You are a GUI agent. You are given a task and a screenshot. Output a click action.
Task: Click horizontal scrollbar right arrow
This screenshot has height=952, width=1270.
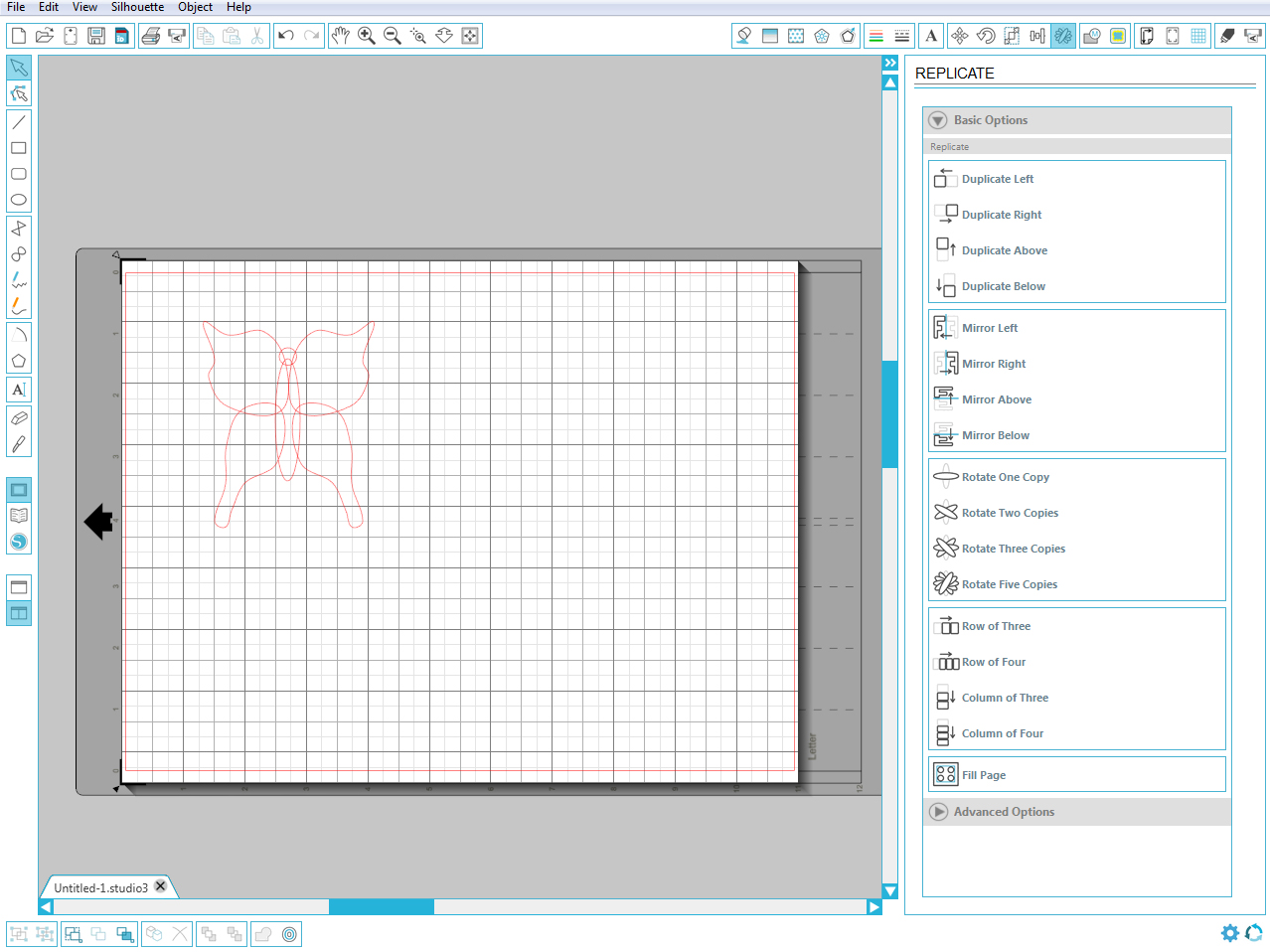tap(874, 906)
